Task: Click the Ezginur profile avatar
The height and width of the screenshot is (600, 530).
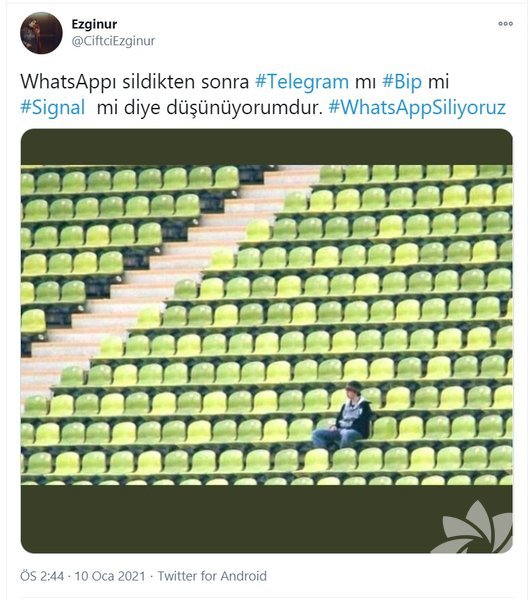Action: [41, 33]
